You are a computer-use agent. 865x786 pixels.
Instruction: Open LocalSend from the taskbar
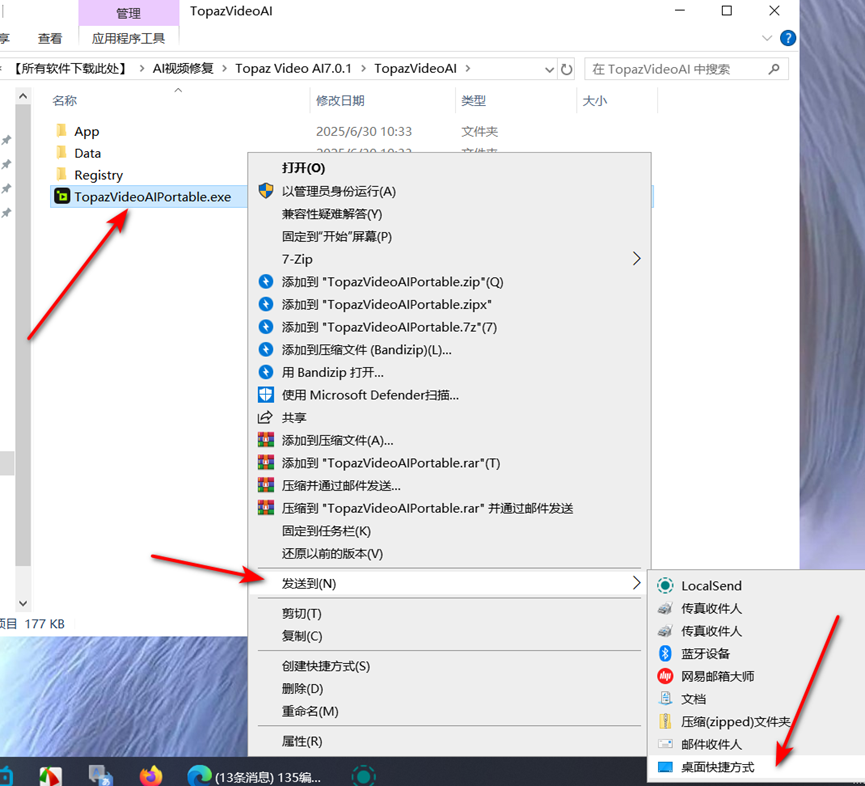pos(364,776)
